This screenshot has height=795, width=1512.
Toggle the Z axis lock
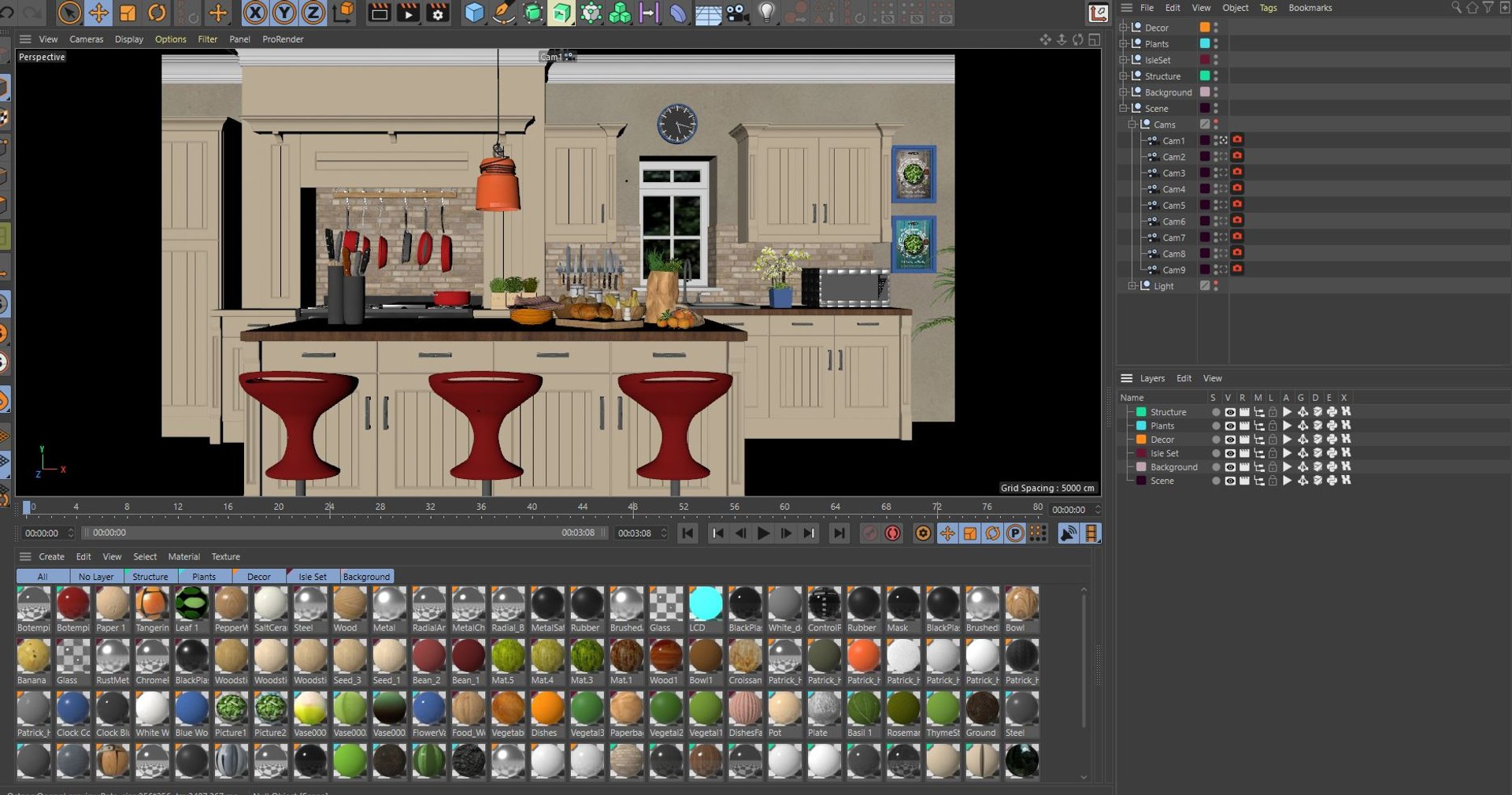click(313, 13)
